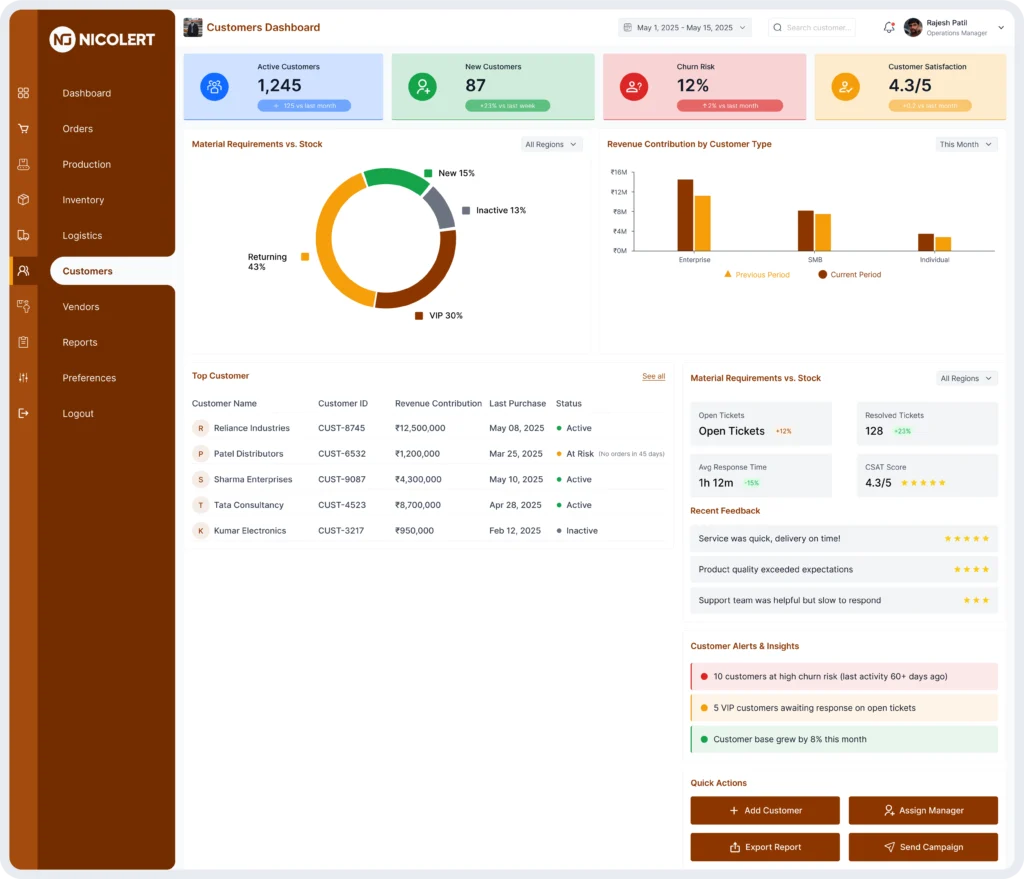Expand the Rajesh Patil profile menu

[x=1001, y=28]
